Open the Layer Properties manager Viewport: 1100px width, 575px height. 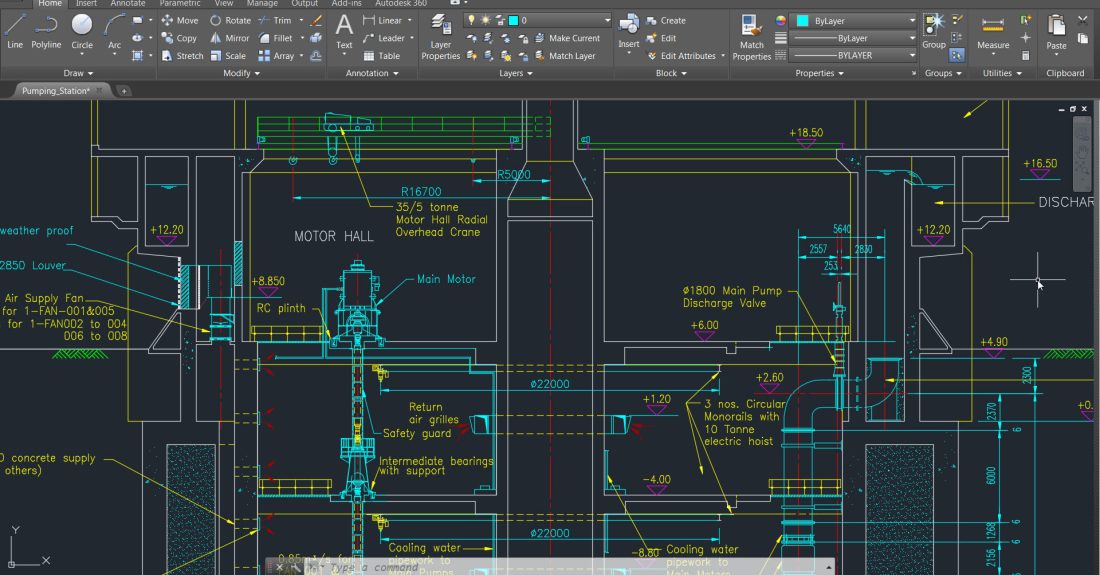coord(441,36)
